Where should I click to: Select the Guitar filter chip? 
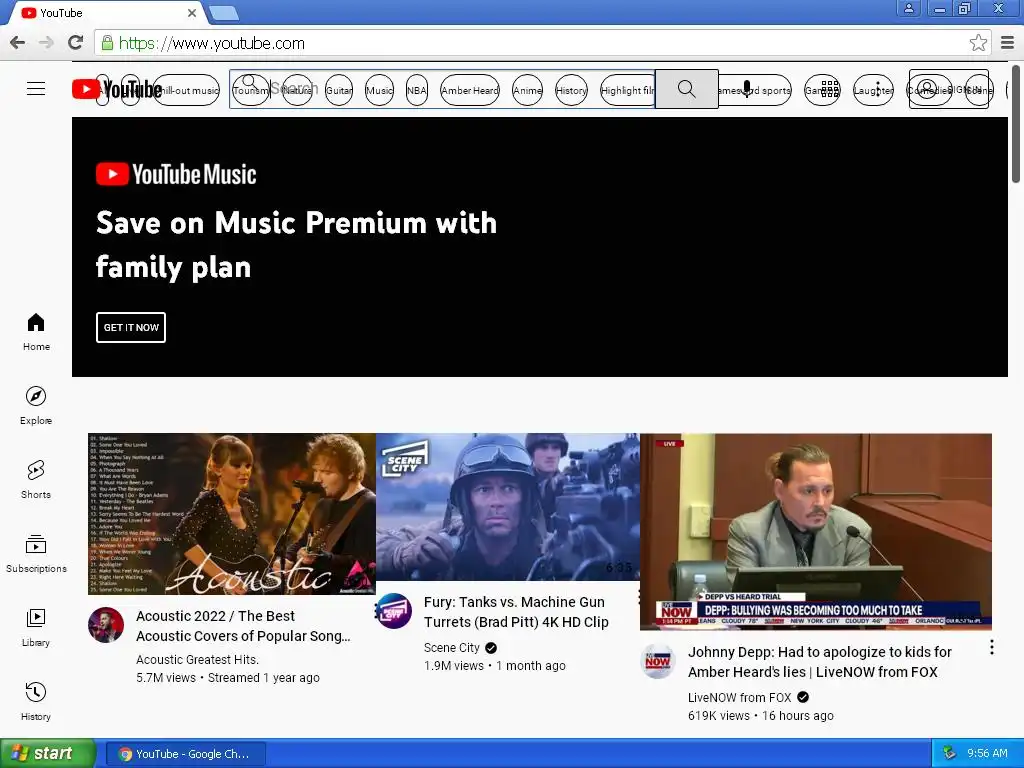tap(339, 90)
